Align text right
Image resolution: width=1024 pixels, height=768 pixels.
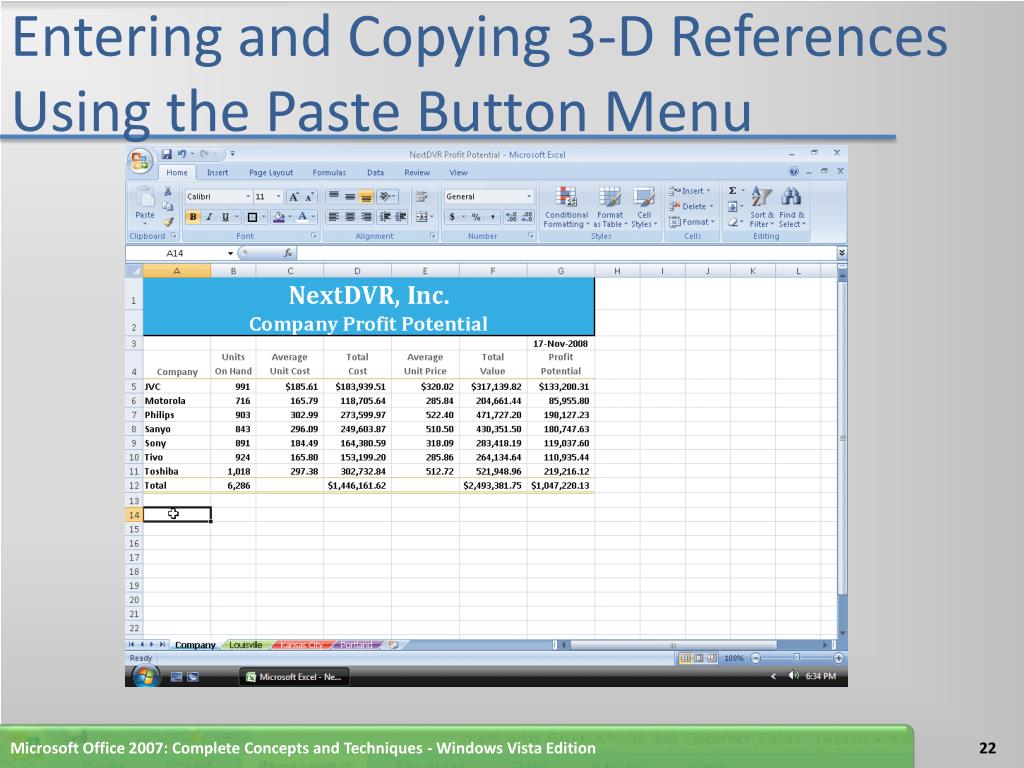click(x=366, y=217)
